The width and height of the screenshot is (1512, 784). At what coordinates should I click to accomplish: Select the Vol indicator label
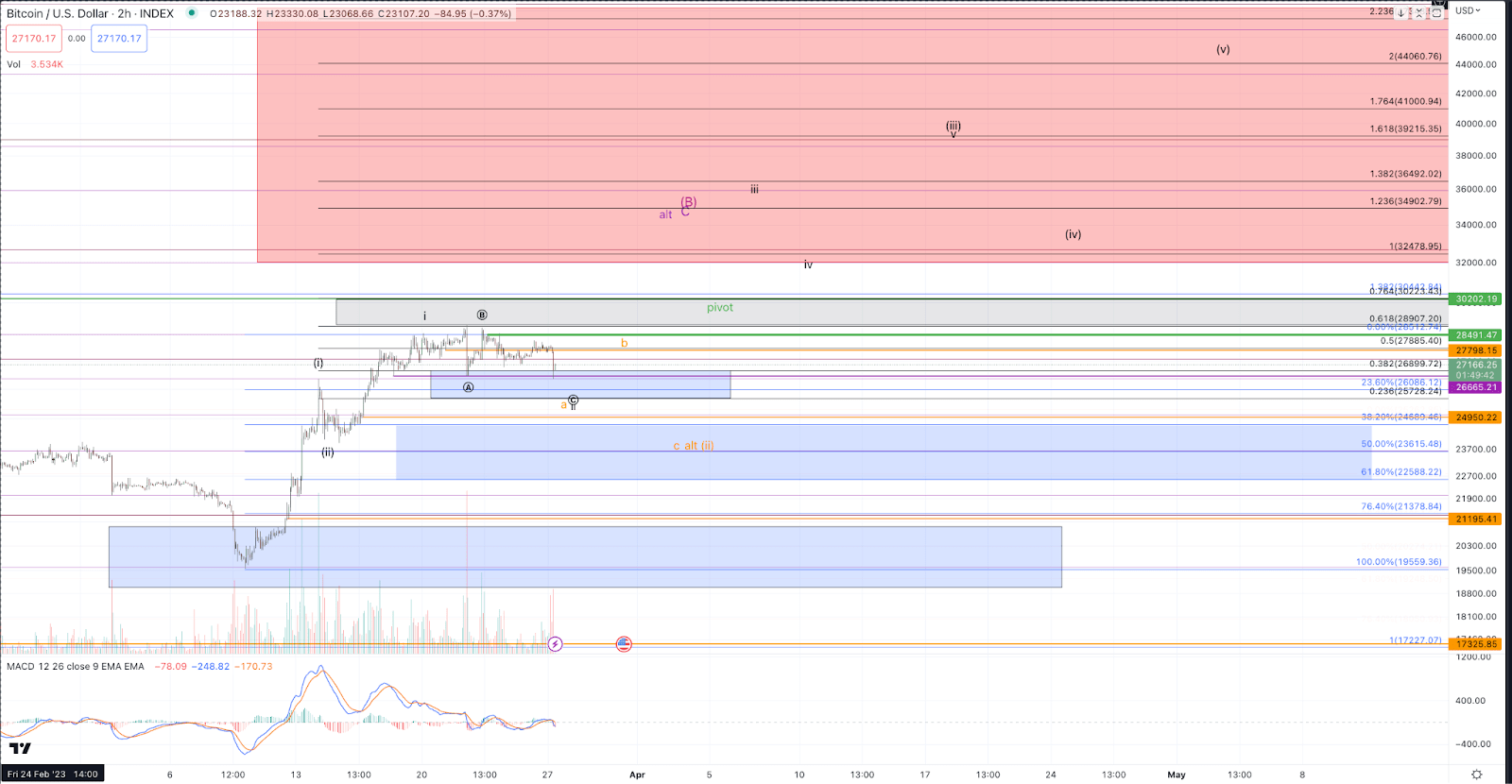point(14,64)
